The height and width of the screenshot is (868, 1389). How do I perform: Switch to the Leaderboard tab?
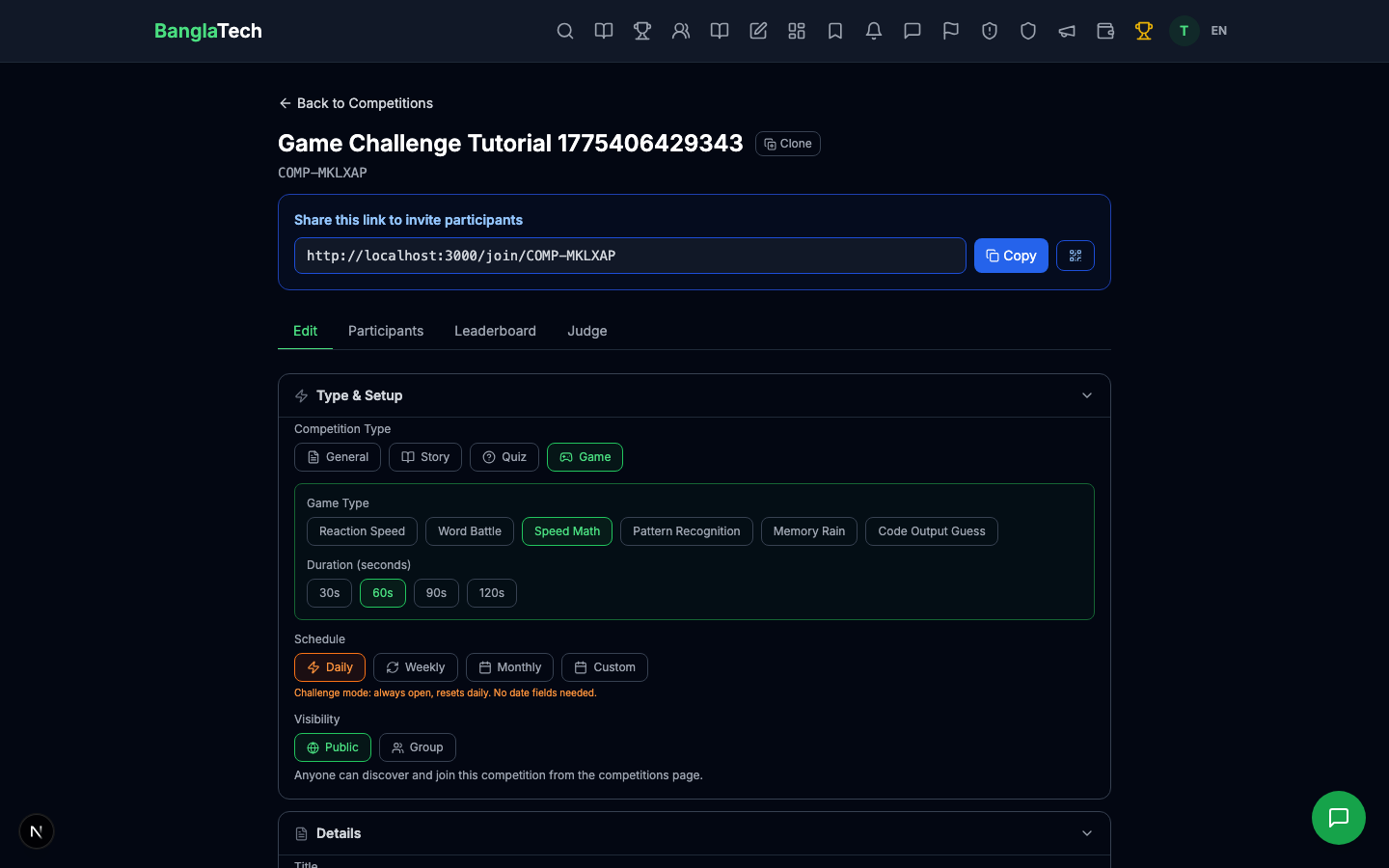(495, 331)
